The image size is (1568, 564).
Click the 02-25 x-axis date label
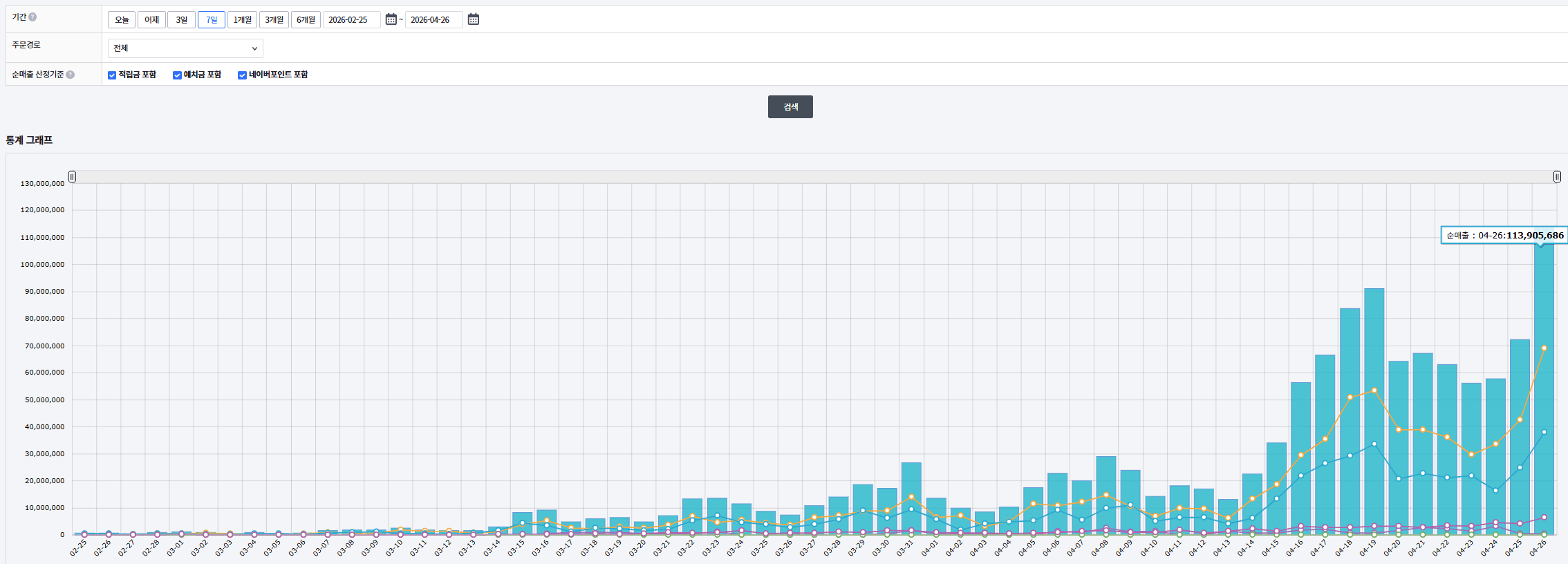pos(78,548)
